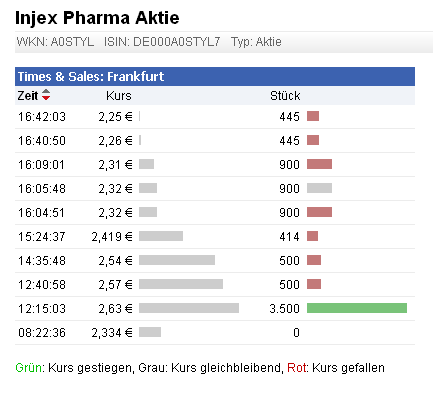Select the 16:42:03 trade time
The image size is (433, 394).
pyautogui.click(x=42, y=117)
